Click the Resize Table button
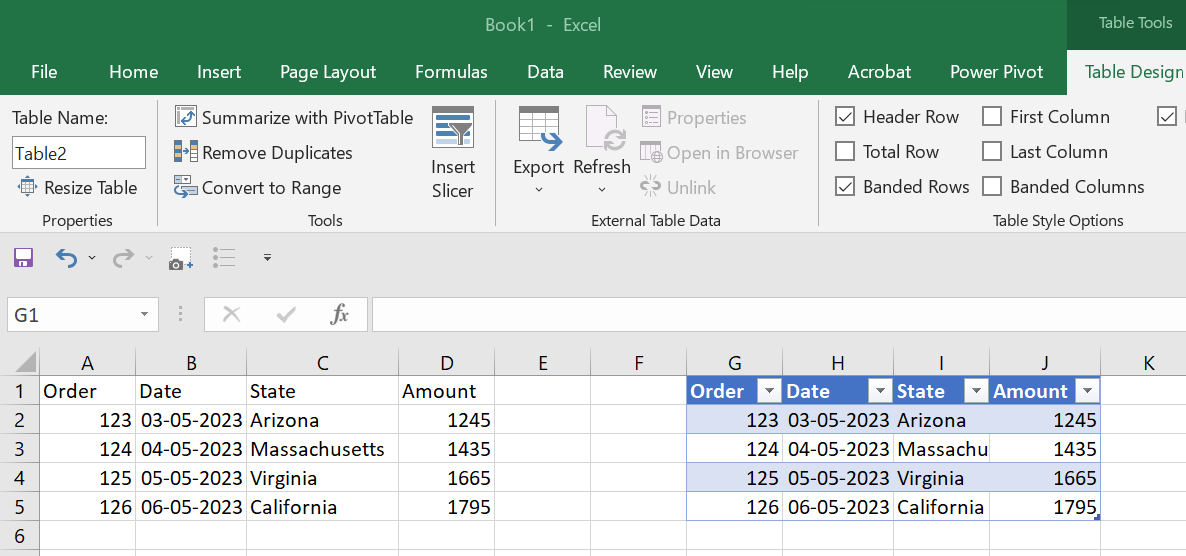Screen dimensions: 1186x556 [x=76, y=187]
